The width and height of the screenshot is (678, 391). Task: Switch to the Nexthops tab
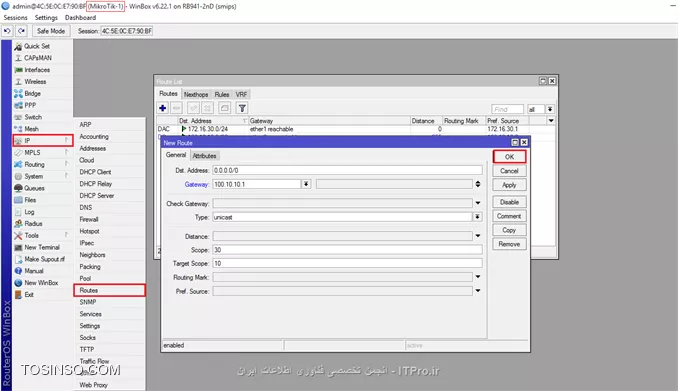[x=196, y=94]
